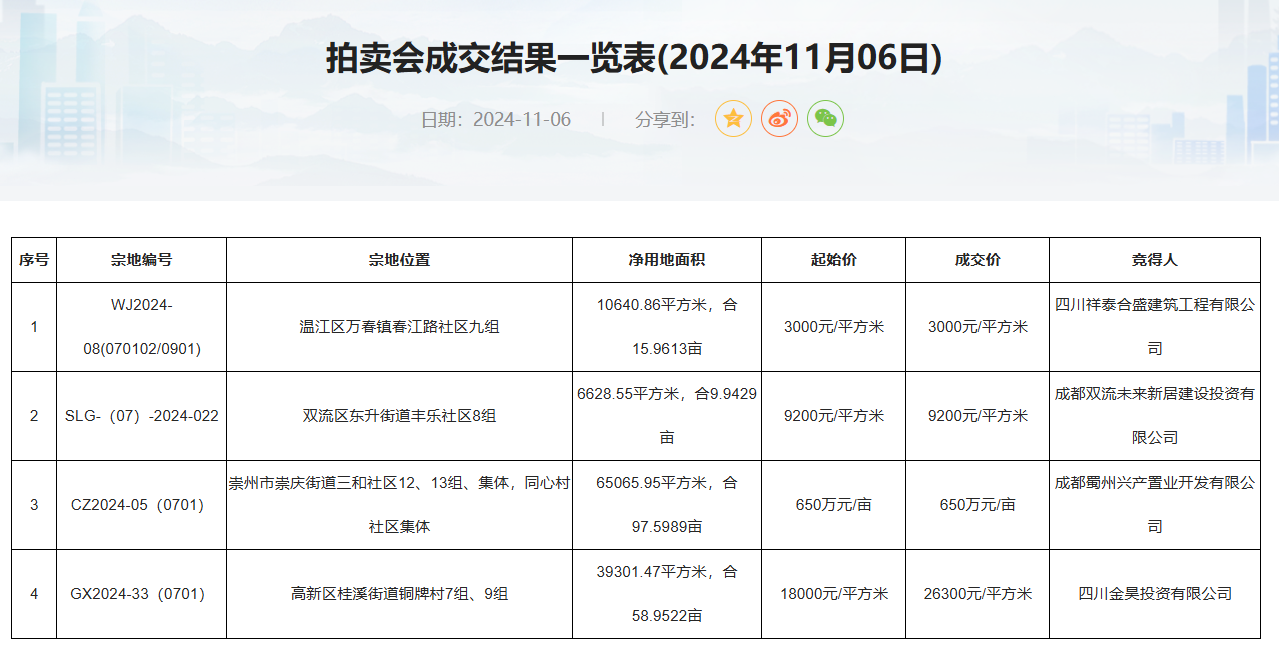The width and height of the screenshot is (1279, 651).
Task: Select the date 2024-11-06 text
Action: coord(521,120)
